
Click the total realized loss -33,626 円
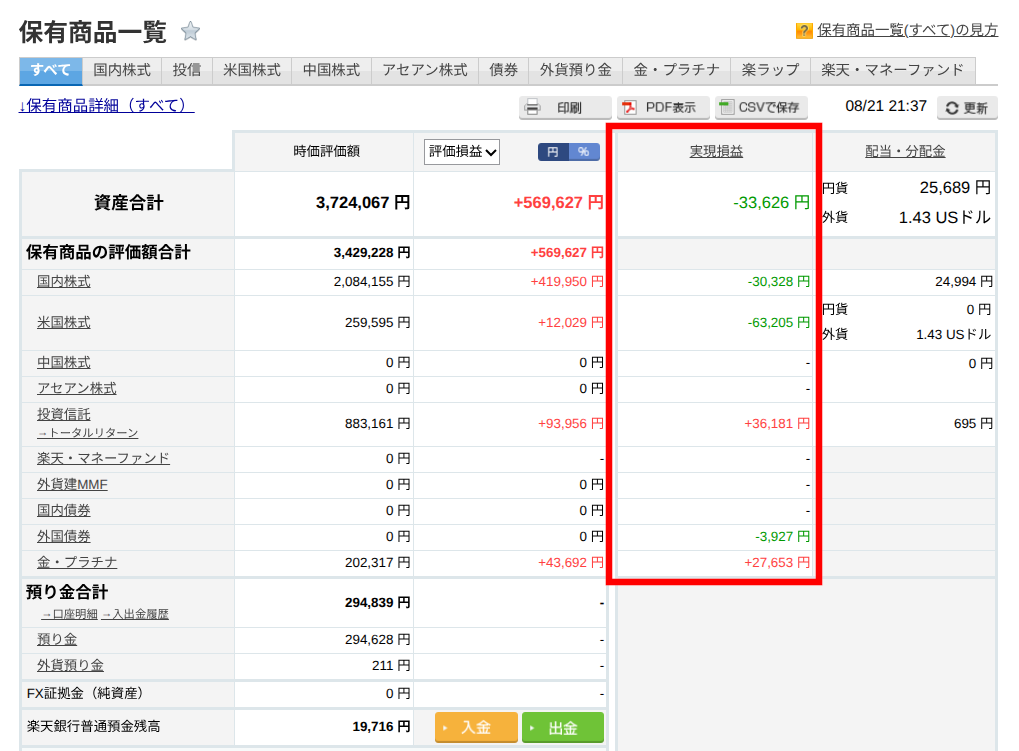[x=771, y=203]
